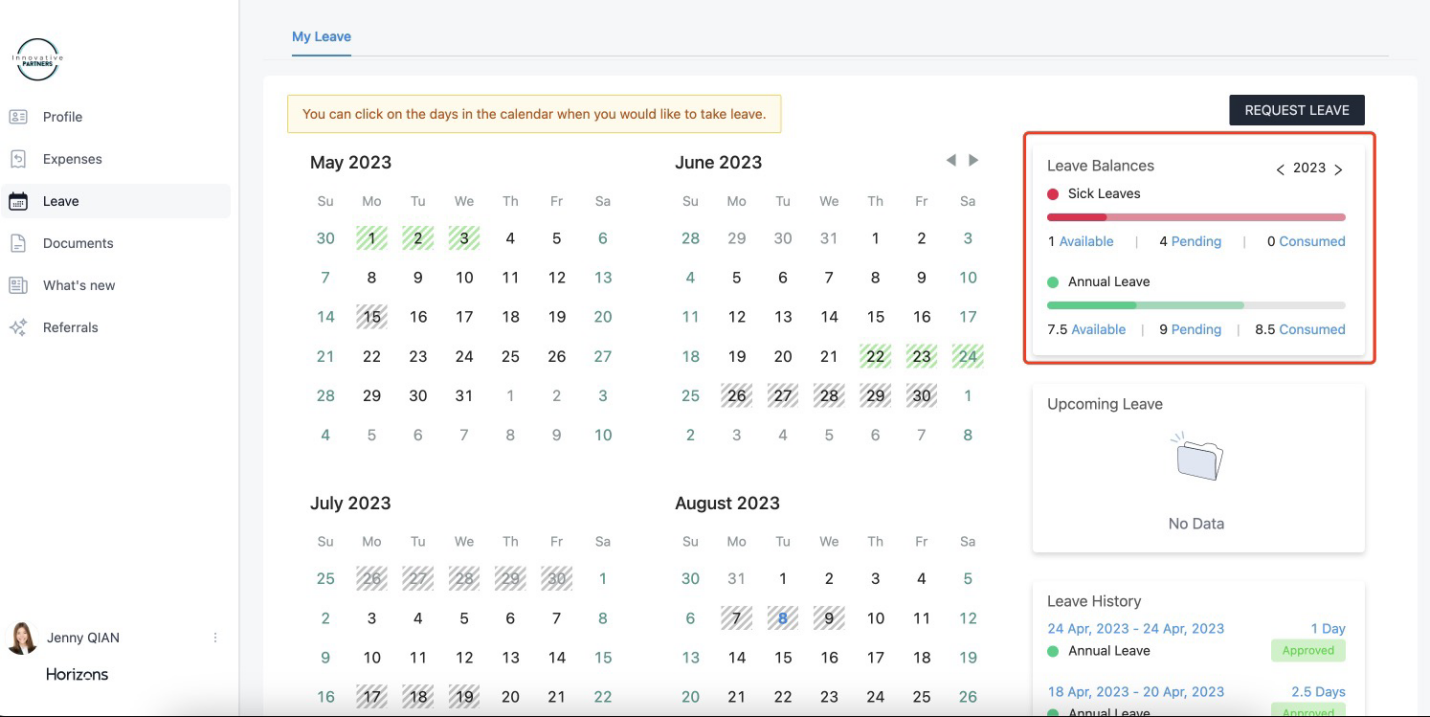The width and height of the screenshot is (1430, 717).
Task: Click Jenny QIAN's profile avatar
Action: [x=22, y=638]
